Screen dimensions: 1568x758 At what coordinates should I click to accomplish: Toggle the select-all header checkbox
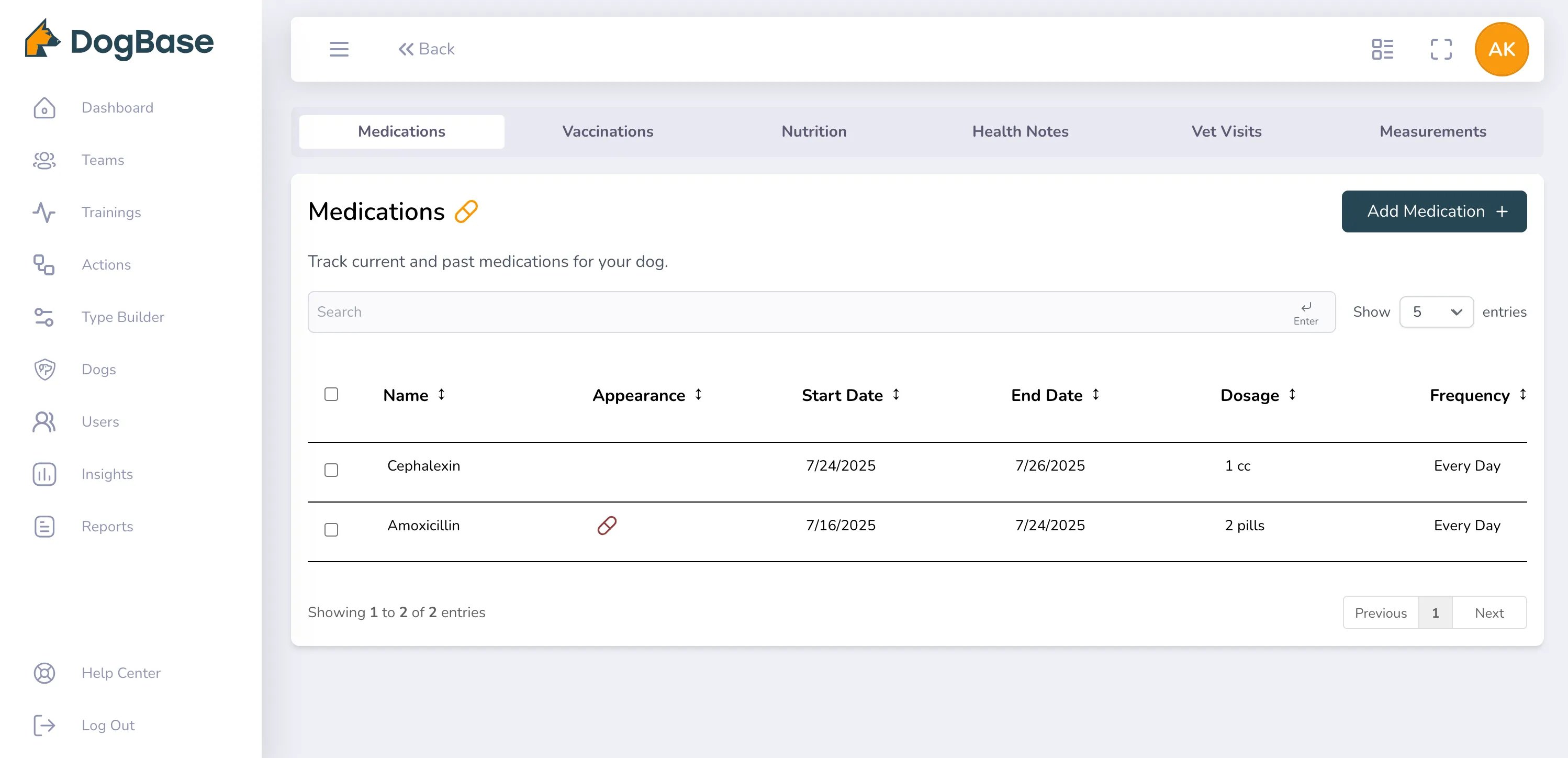pos(331,395)
